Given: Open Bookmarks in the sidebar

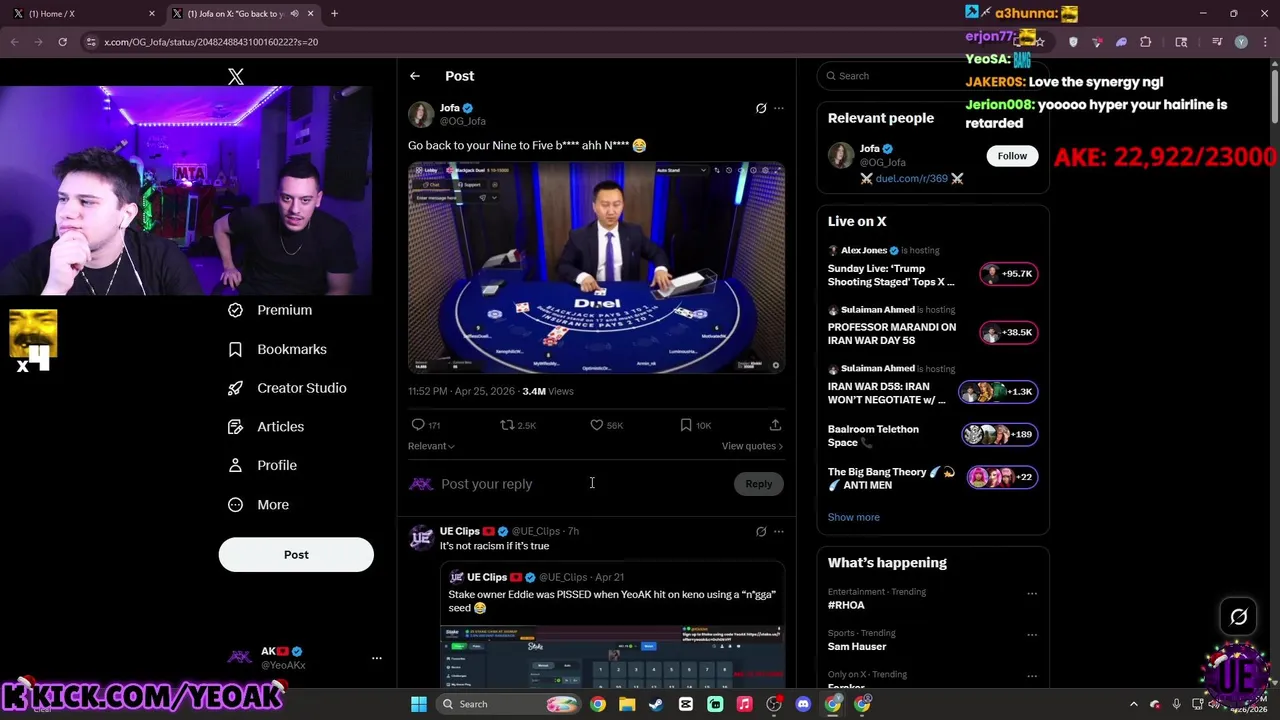Looking at the screenshot, I should pyautogui.click(x=278, y=349).
